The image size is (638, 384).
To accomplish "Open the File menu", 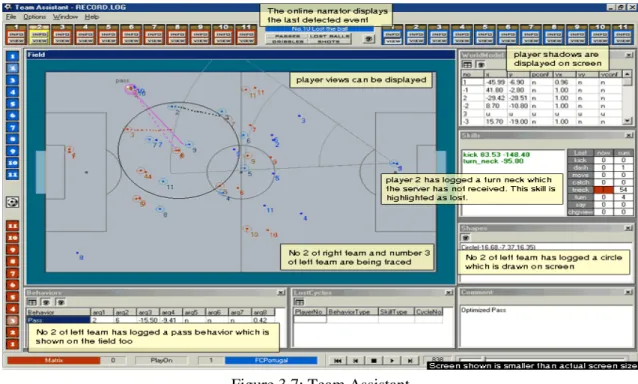I will pos(11,17).
